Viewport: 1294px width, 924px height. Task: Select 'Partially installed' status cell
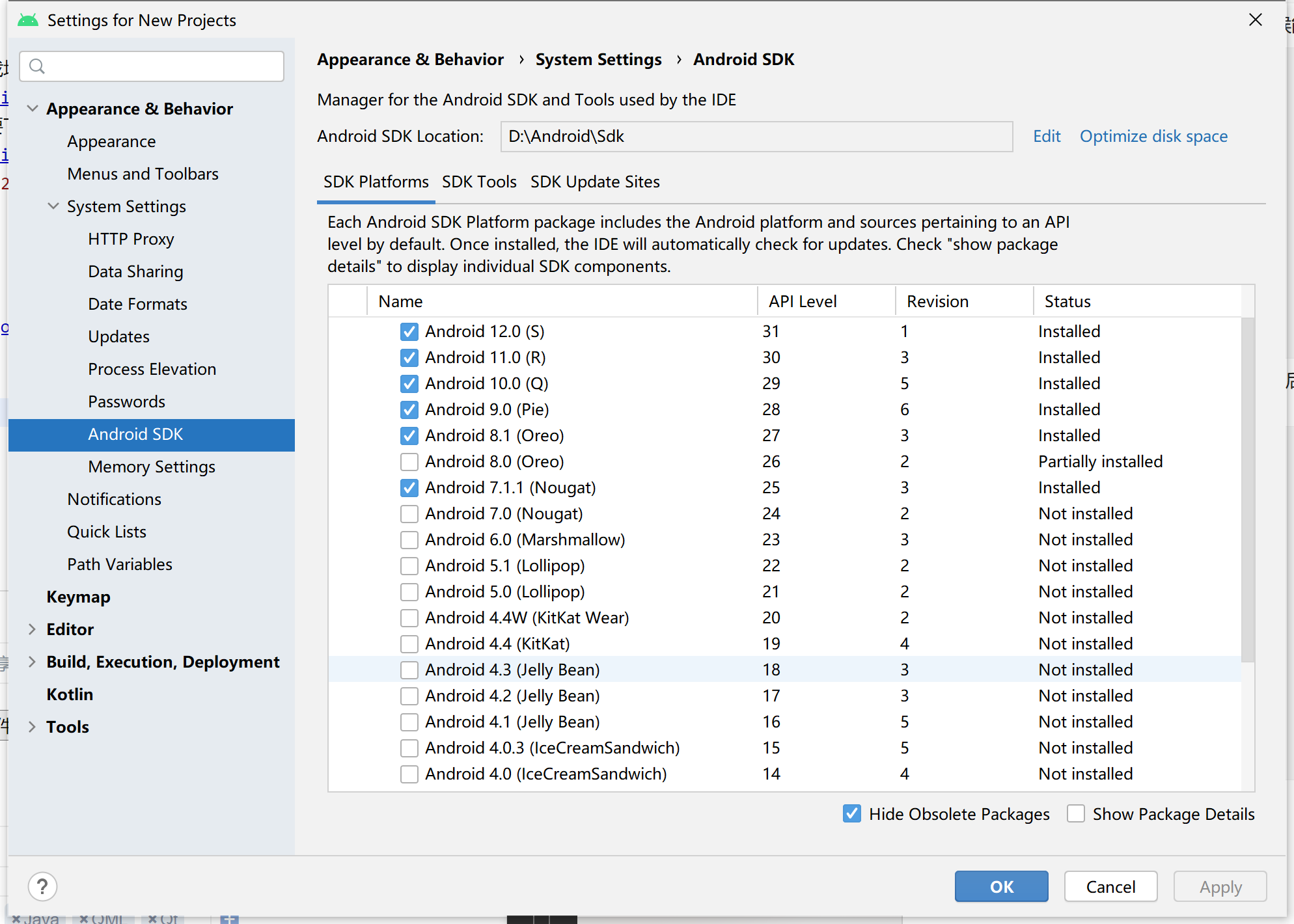pyautogui.click(x=1100, y=462)
